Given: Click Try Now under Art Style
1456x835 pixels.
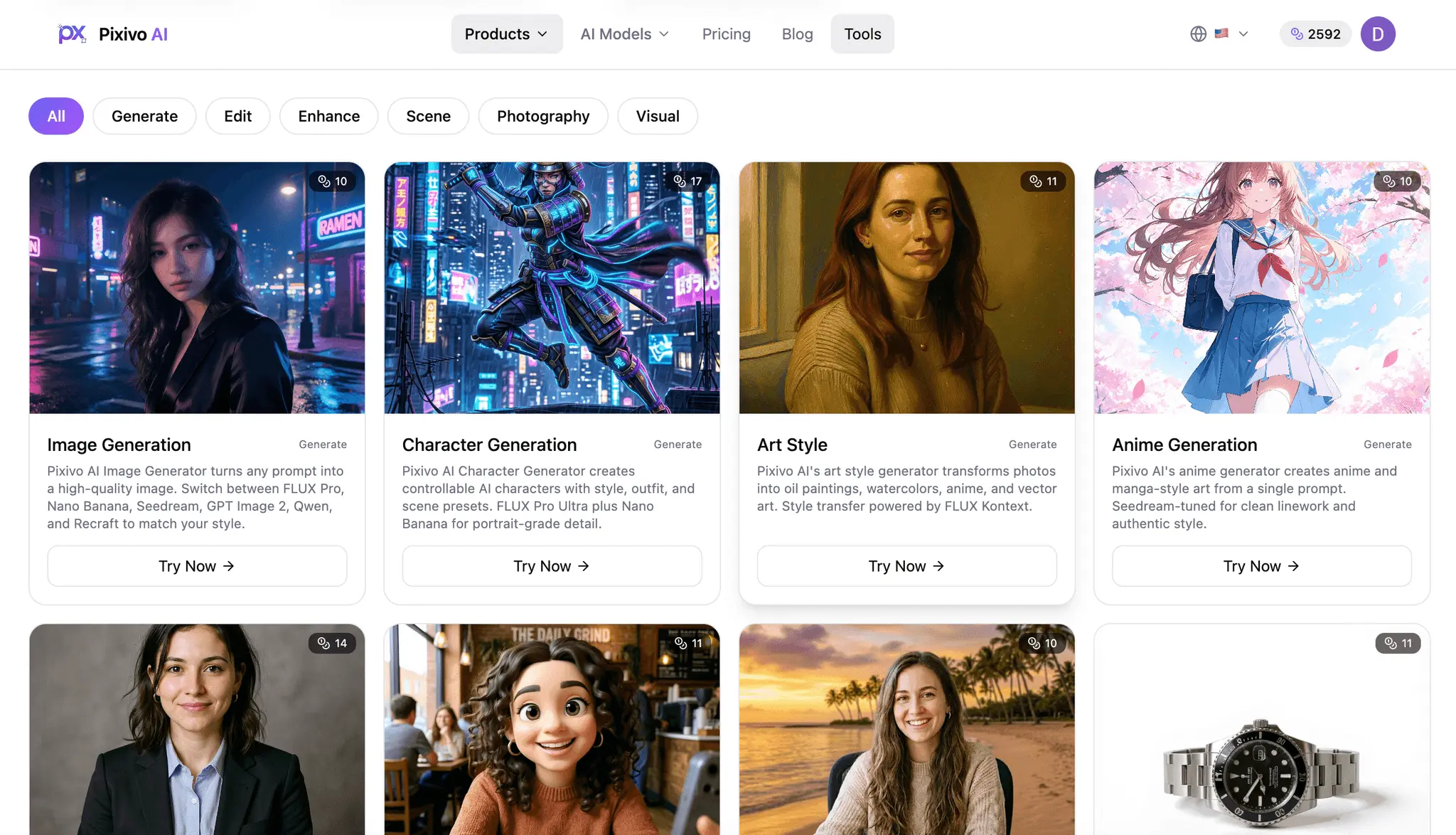Looking at the screenshot, I should point(906,566).
